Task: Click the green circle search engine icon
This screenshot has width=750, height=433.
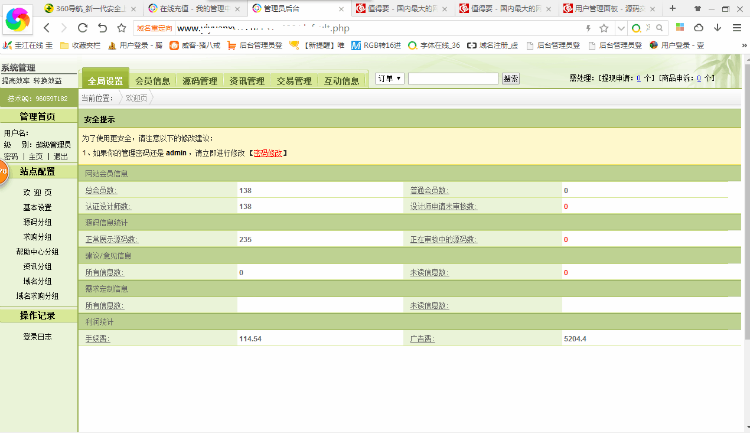Action: tap(636, 28)
